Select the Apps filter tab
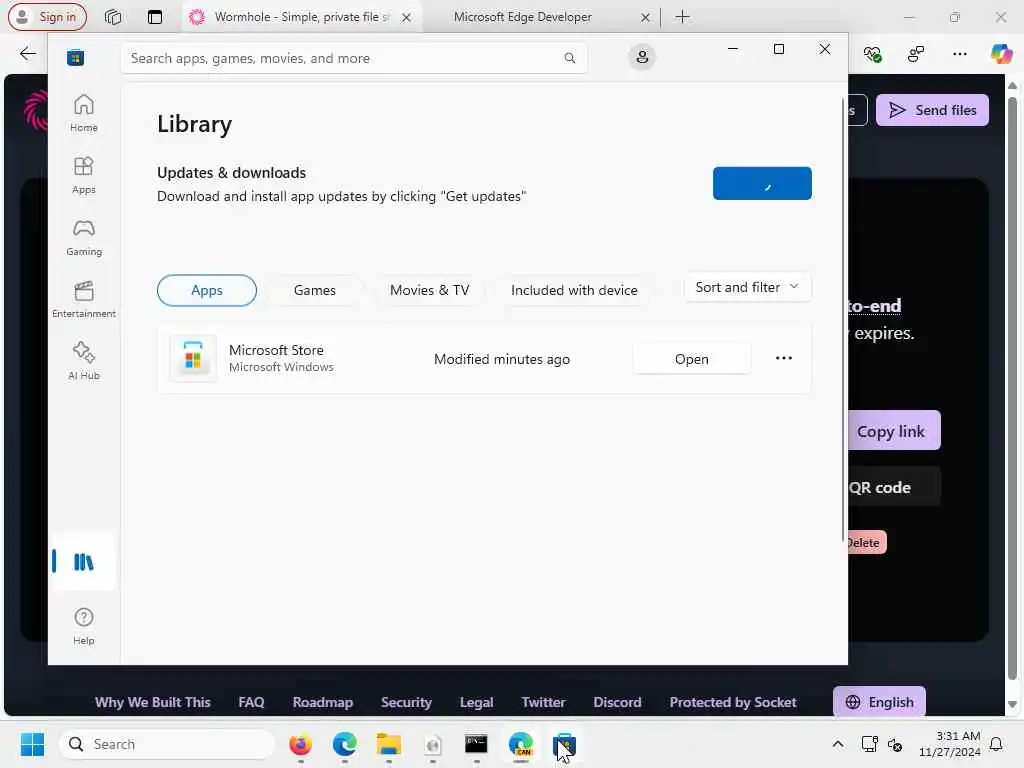 tap(207, 290)
